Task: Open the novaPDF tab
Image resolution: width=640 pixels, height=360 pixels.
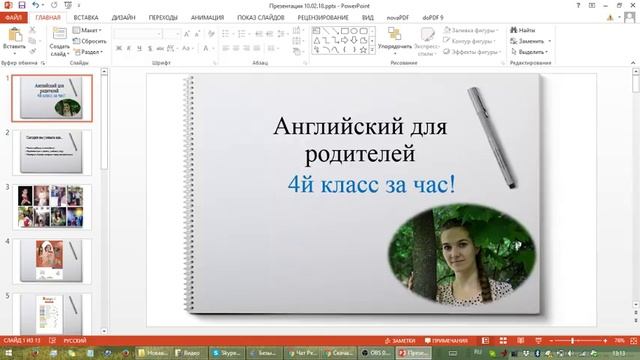Action: coord(398,18)
